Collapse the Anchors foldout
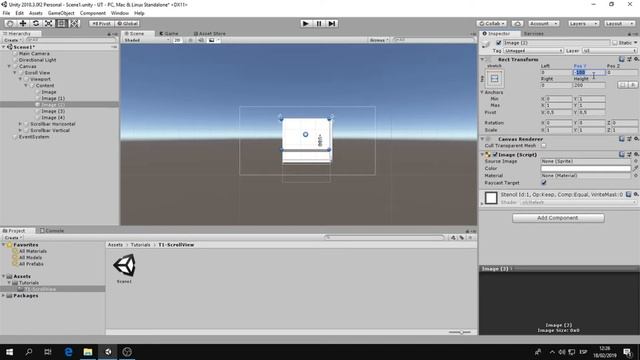This screenshot has width=640, height=360. click(482, 92)
